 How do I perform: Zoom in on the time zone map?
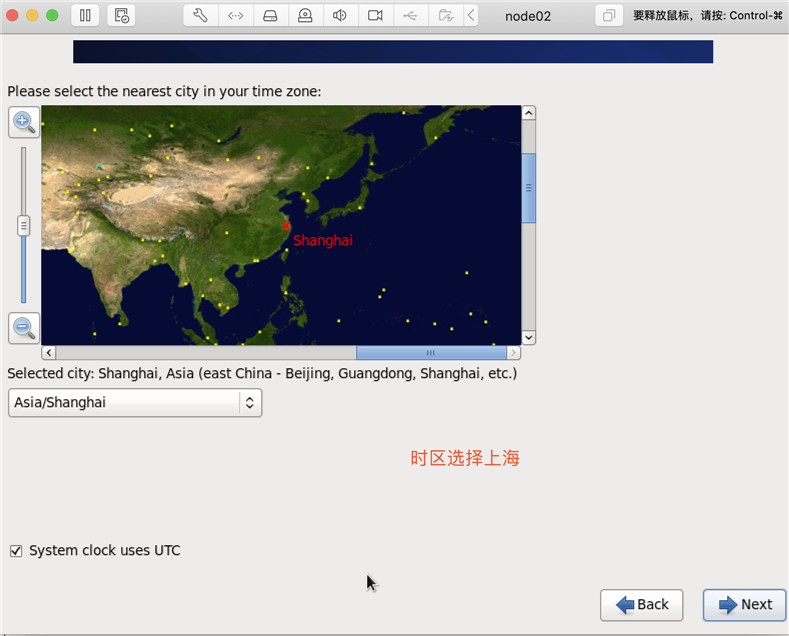[x=24, y=122]
